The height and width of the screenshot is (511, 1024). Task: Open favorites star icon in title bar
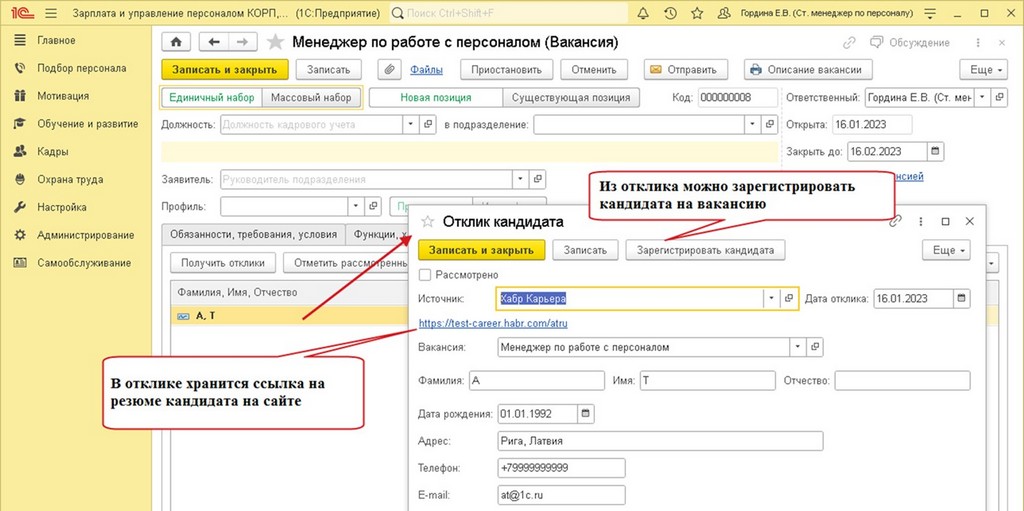[697, 13]
